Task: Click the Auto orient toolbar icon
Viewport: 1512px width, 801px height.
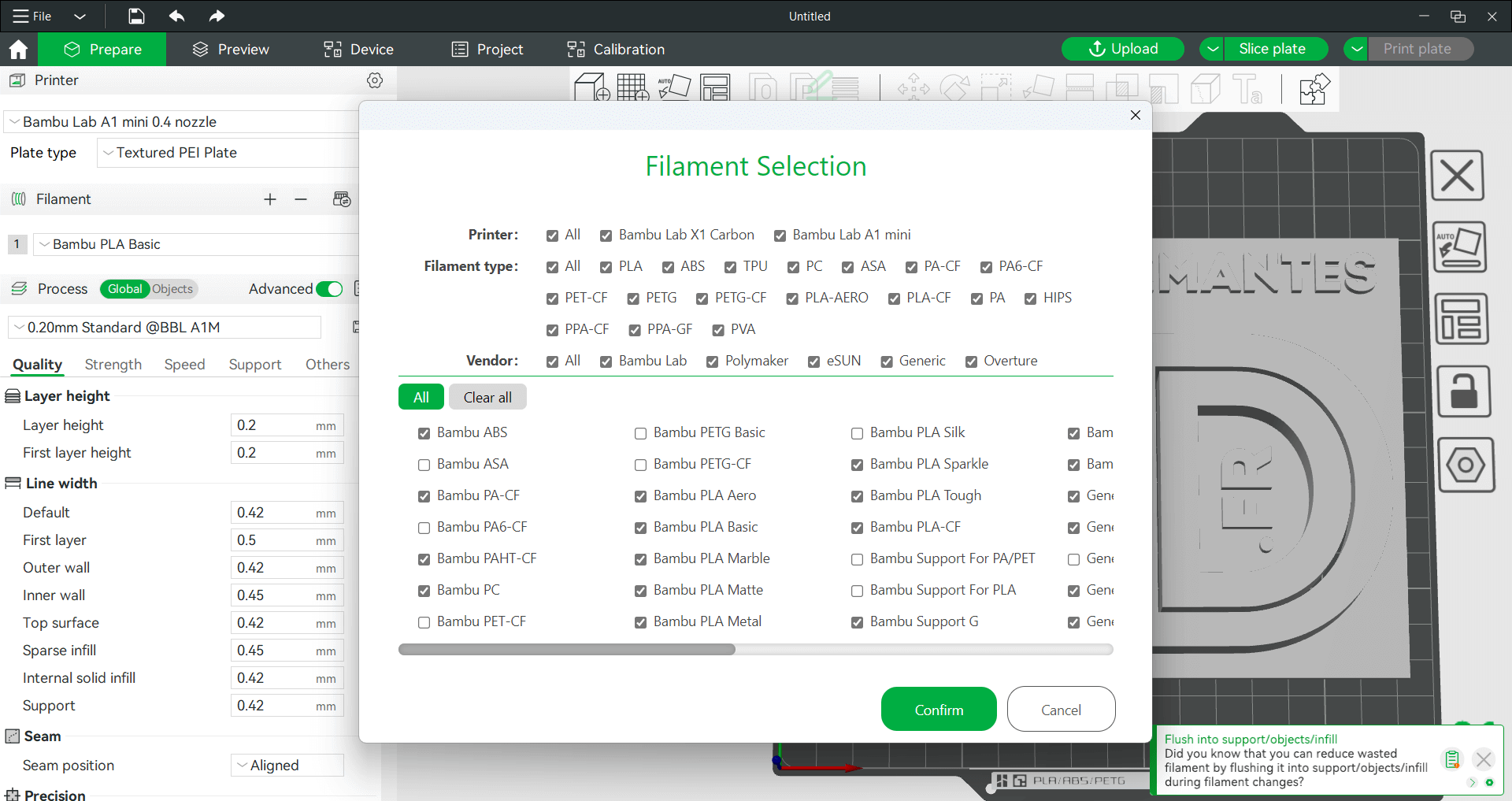Action: (x=674, y=87)
